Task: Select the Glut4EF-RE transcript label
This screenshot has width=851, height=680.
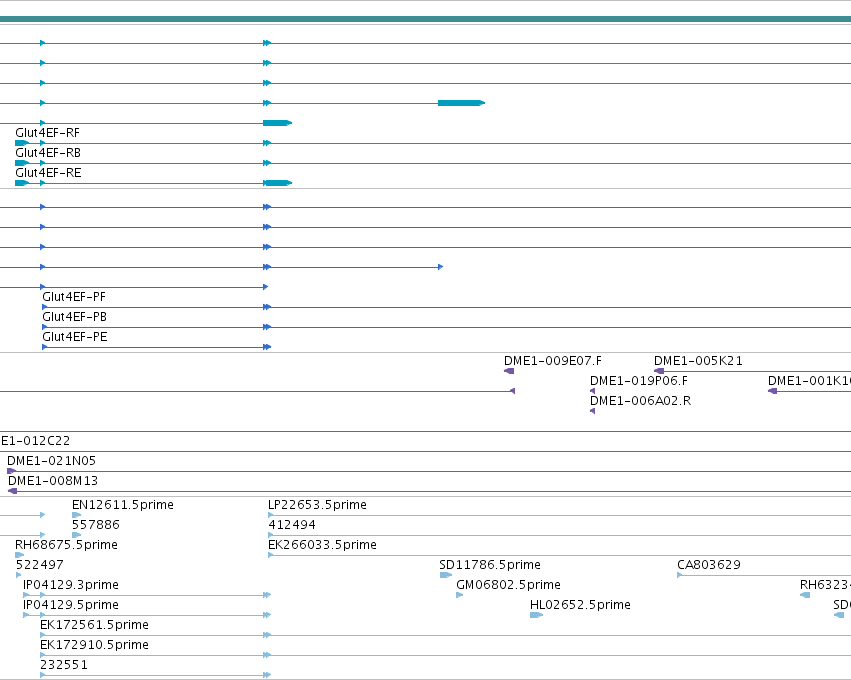Action: [48, 173]
